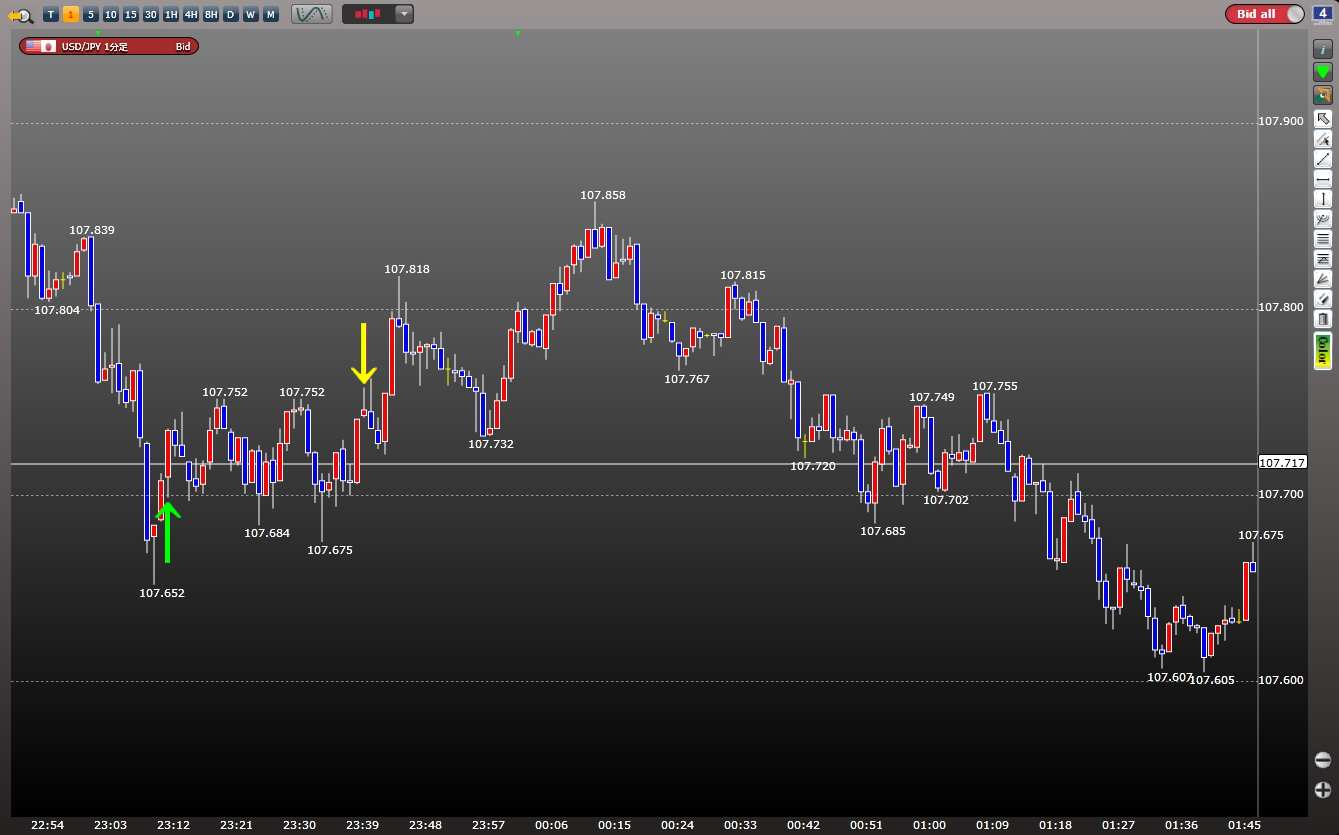Screen dimensions: 1339x835
Task: Click the 01:00 time axis label
Action: pos(930,825)
